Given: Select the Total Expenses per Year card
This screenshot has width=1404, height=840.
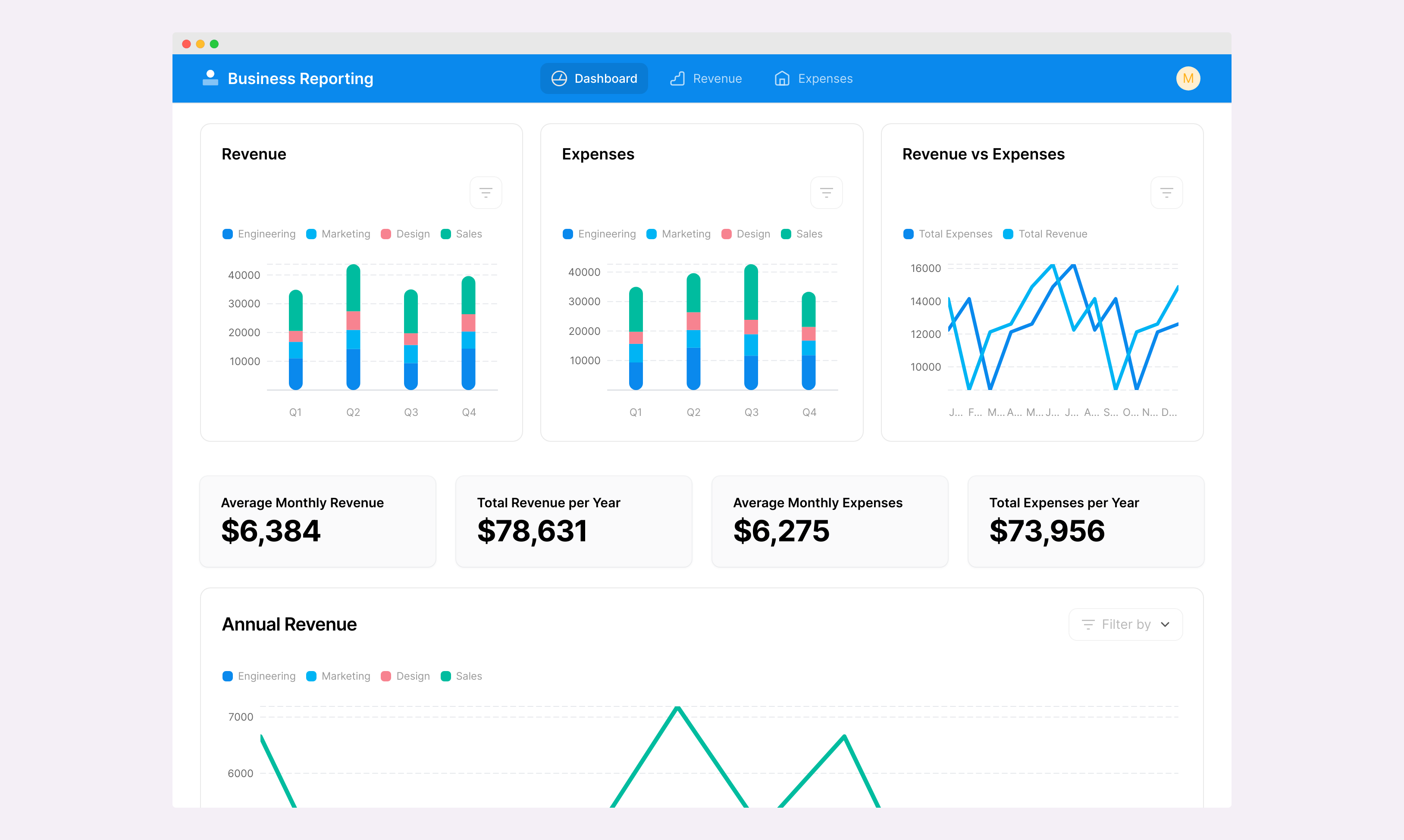Looking at the screenshot, I should point(1086,521).
